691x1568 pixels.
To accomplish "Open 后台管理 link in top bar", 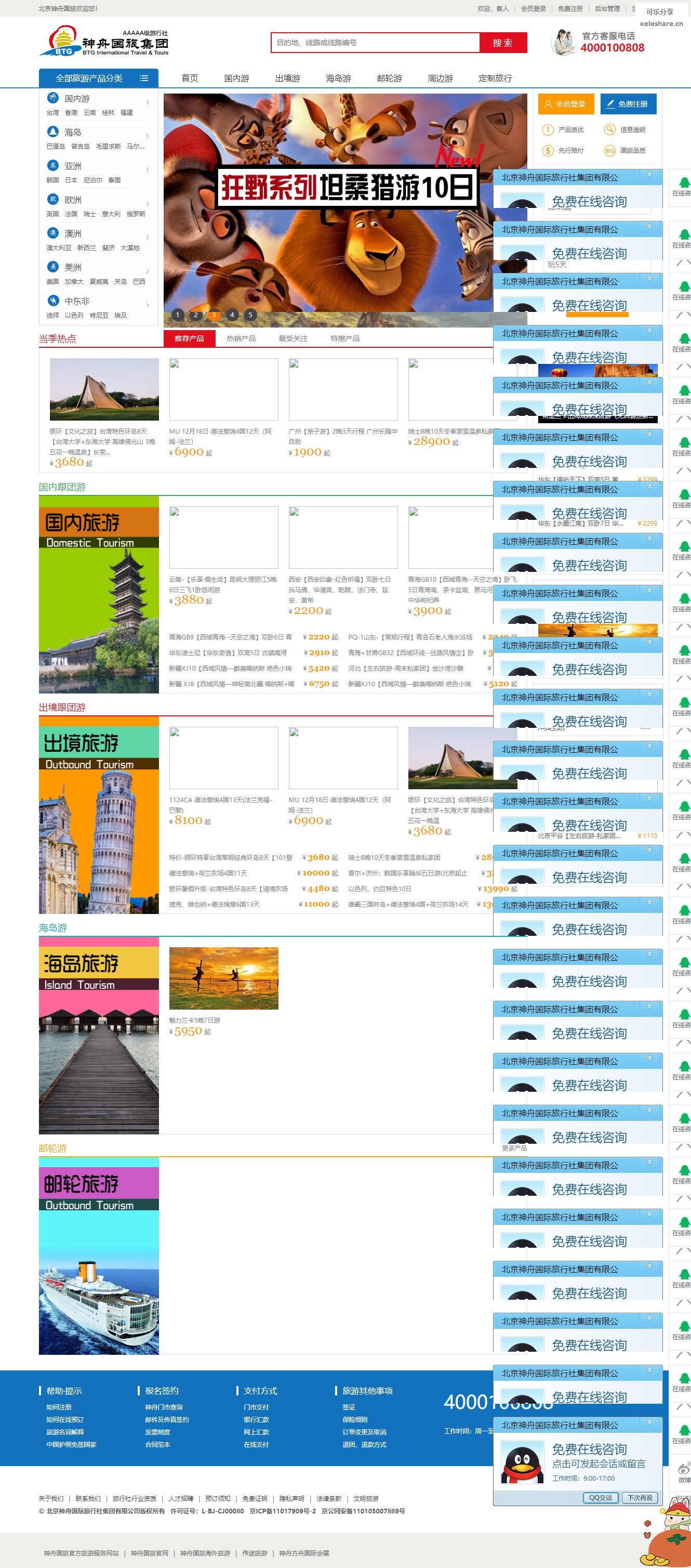I will click(x=607, y=8).
